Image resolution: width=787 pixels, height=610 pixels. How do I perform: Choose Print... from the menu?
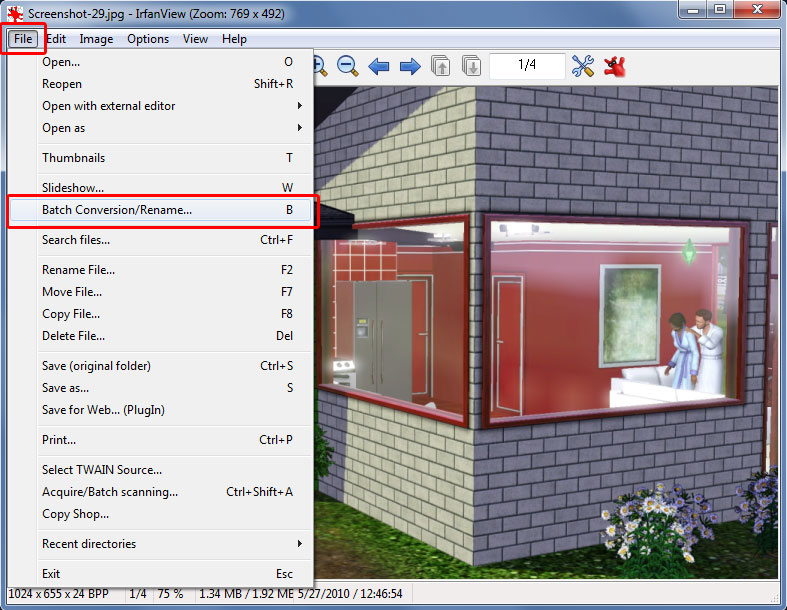click(59, 440)
